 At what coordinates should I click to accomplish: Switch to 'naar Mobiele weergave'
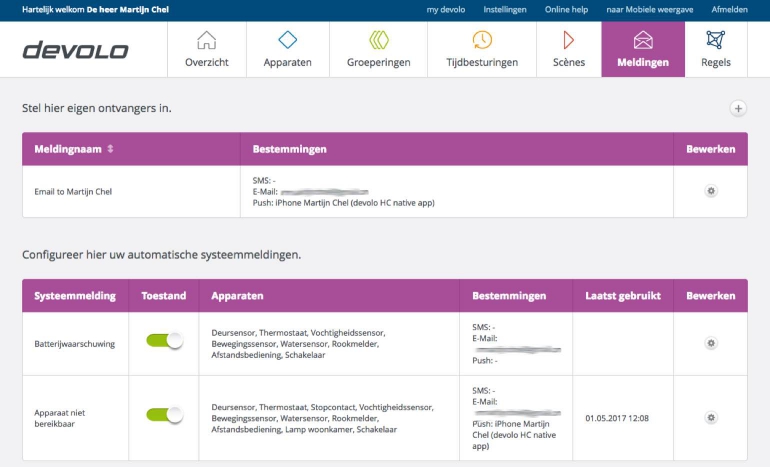pos(647,9)
